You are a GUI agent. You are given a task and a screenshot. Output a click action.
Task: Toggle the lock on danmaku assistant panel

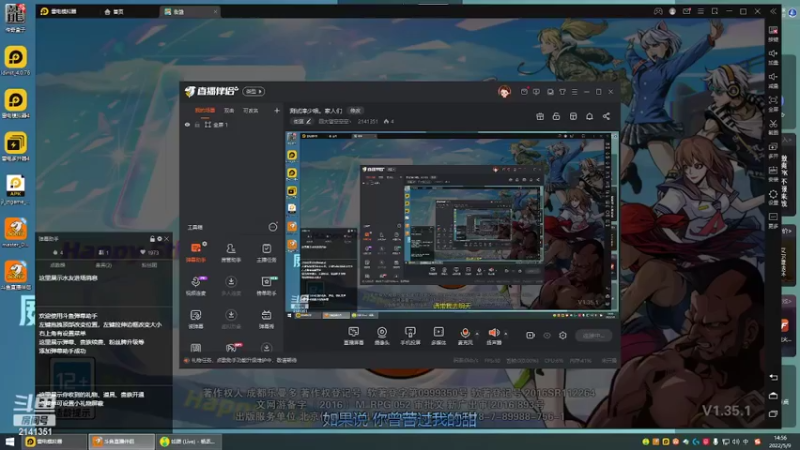pyautogui.click(x=152, y=239)
